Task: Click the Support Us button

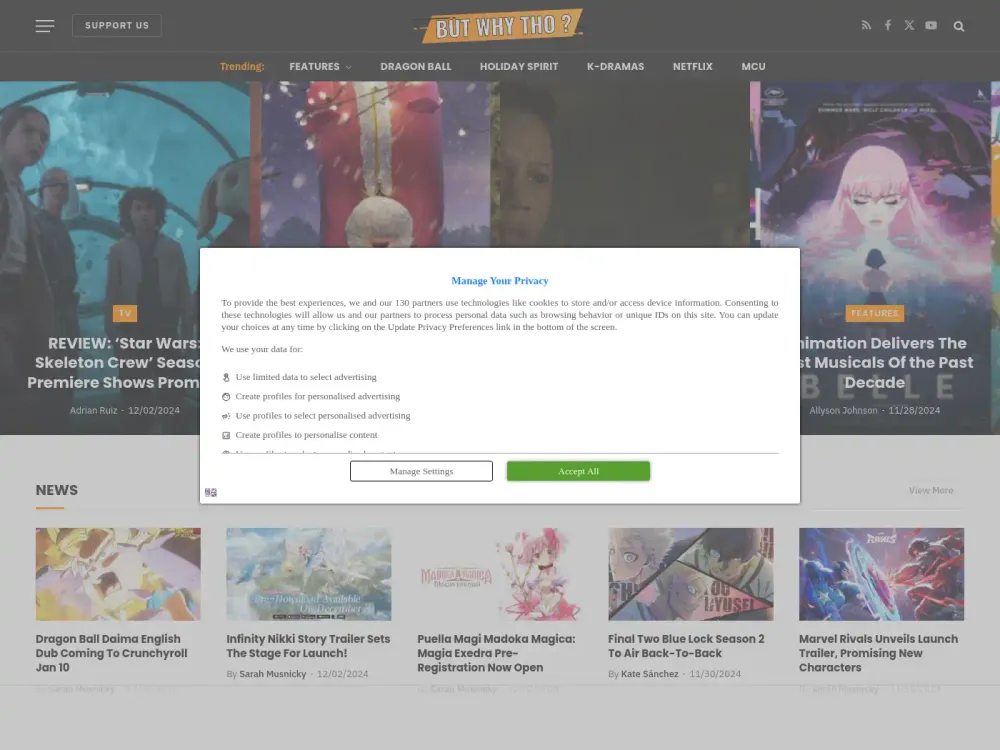Action: 117,26
